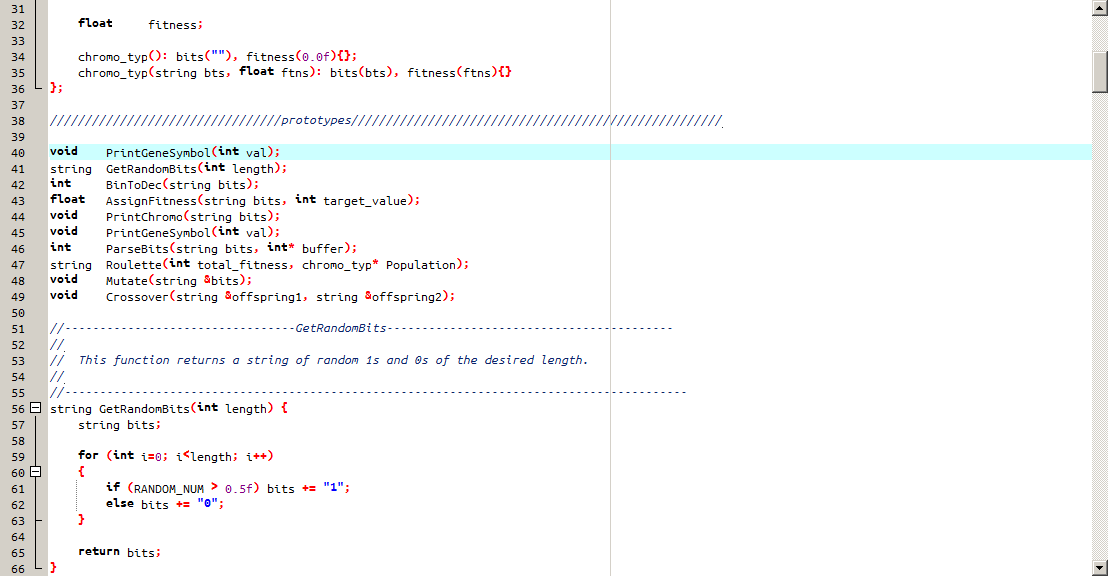
Task: Click 'else' keyword on line 62
Action: tap(119, 504)
